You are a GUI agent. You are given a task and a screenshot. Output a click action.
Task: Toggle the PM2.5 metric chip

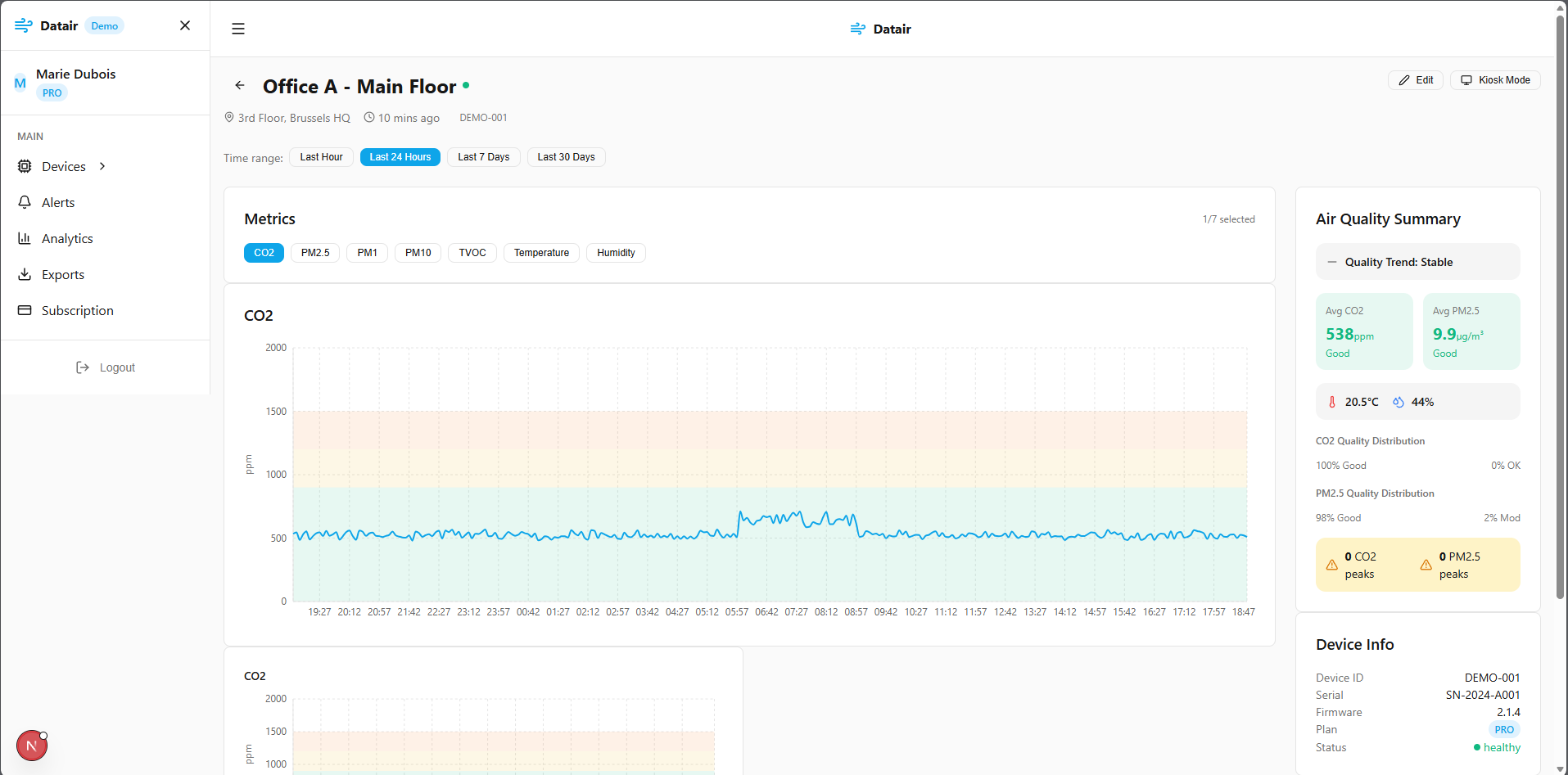click(x=315, y=253)
